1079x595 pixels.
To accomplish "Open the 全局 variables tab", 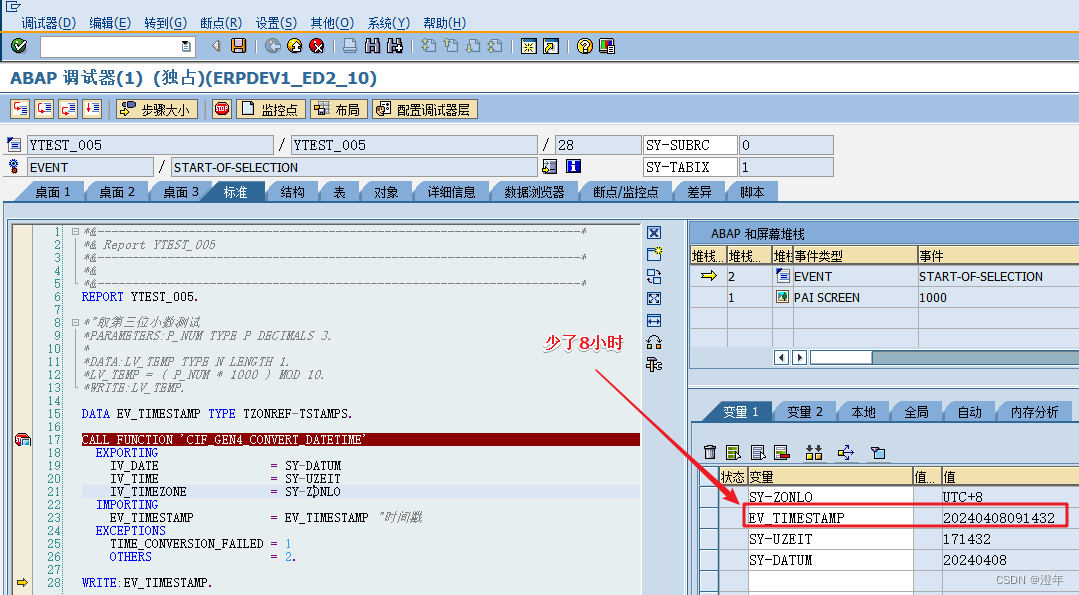I will [916, 411].
